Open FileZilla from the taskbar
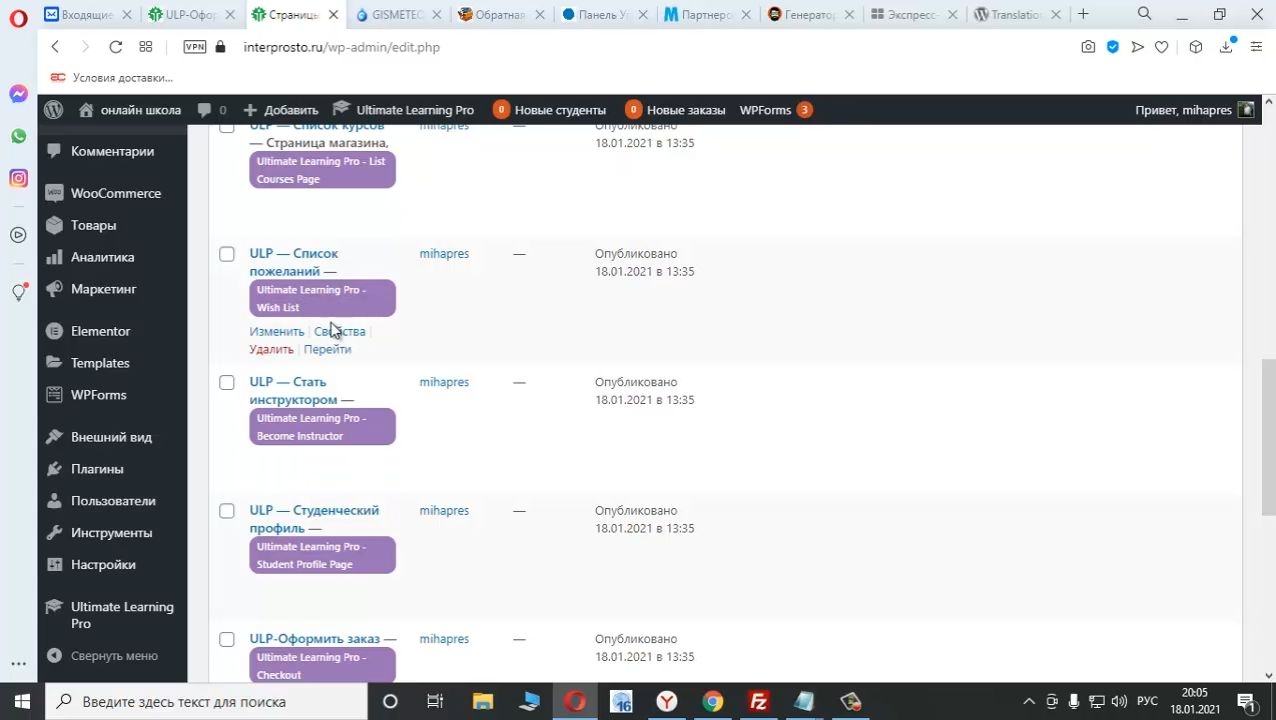Image resolution: width=1276 pixels, height=720 pixels. tap(758, 702)
